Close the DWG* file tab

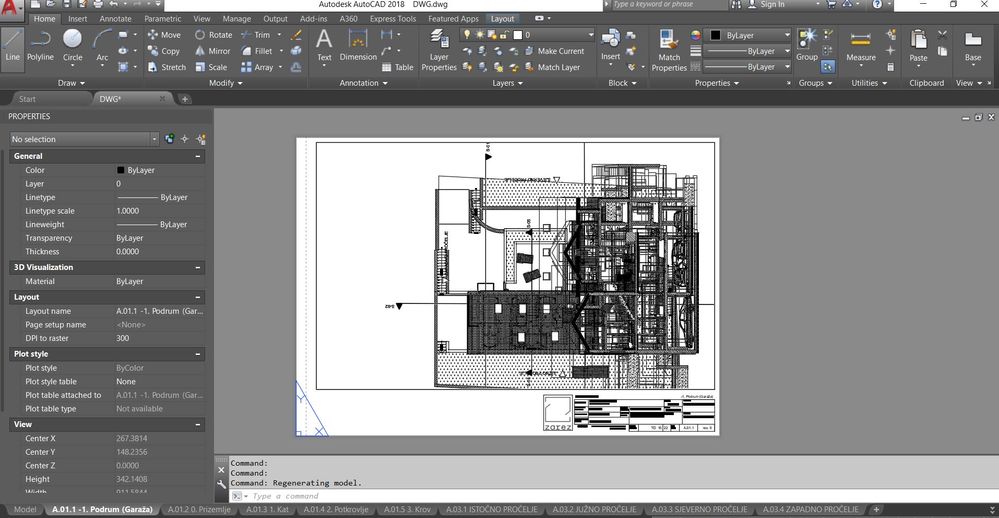(x=162, y=99)
